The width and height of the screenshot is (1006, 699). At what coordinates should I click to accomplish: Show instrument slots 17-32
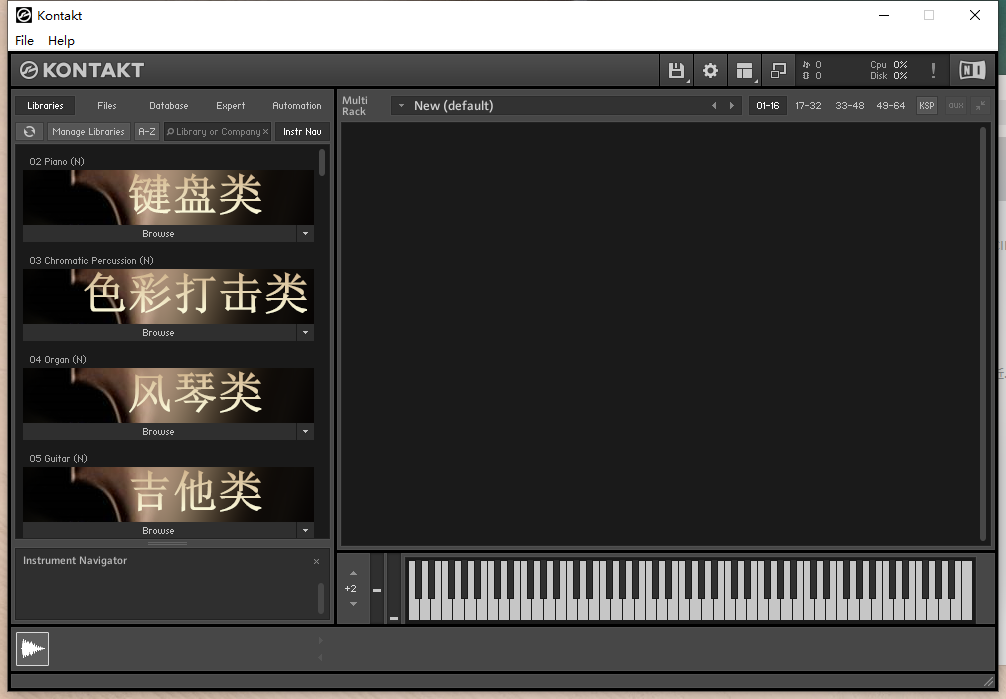point(808,106)
